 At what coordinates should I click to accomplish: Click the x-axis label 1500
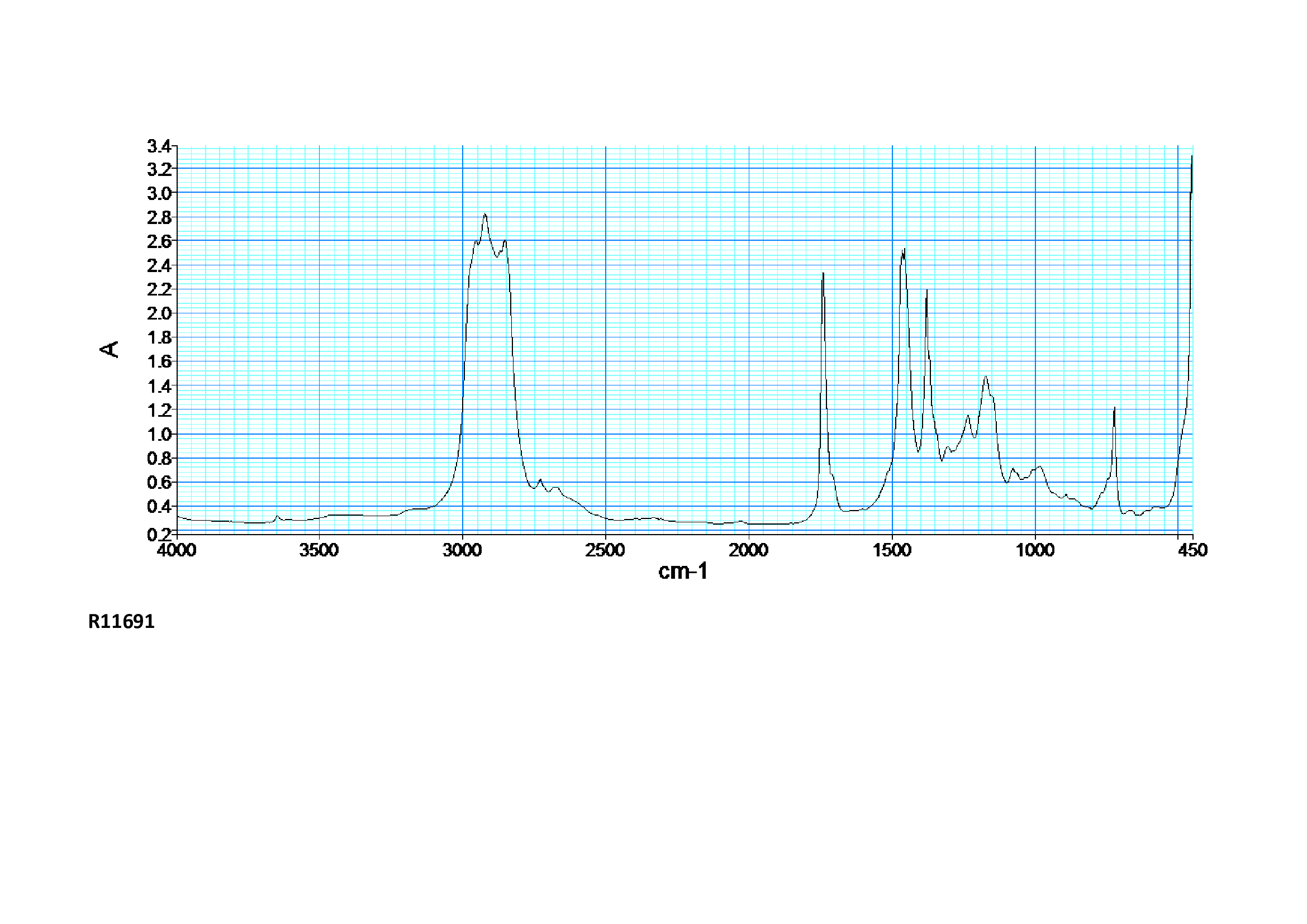point(892,550)
